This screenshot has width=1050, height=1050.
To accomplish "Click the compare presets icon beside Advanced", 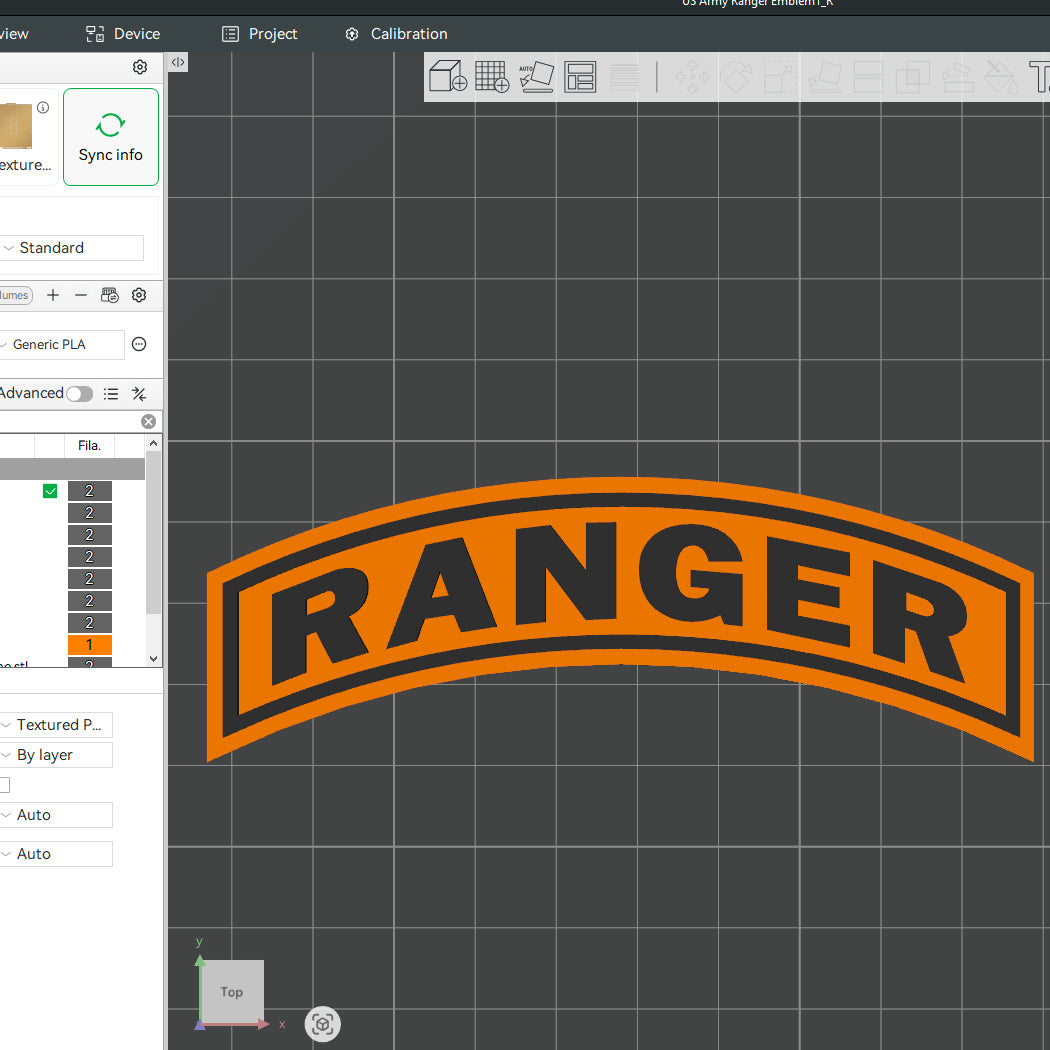I will (x=139, y=394).
